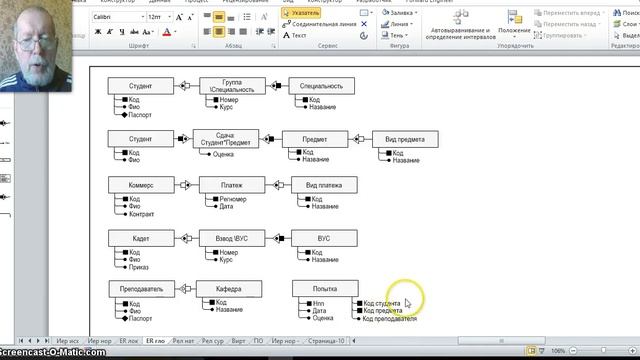Click the 106% zoom level
This screenshot has width=640, height=360.
point(558,351)
